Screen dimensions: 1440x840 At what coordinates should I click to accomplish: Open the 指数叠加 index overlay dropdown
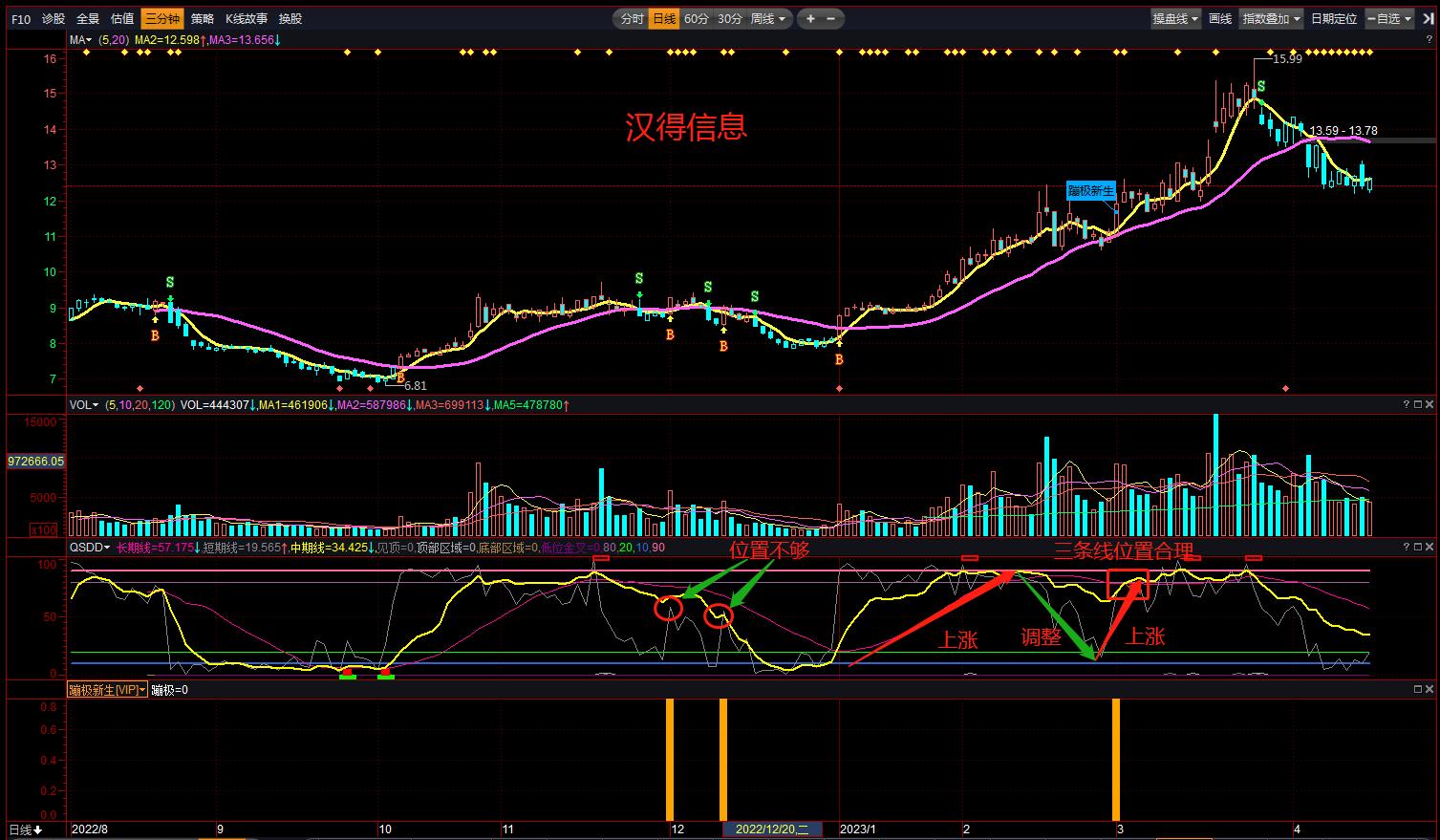coord(1271,19)
